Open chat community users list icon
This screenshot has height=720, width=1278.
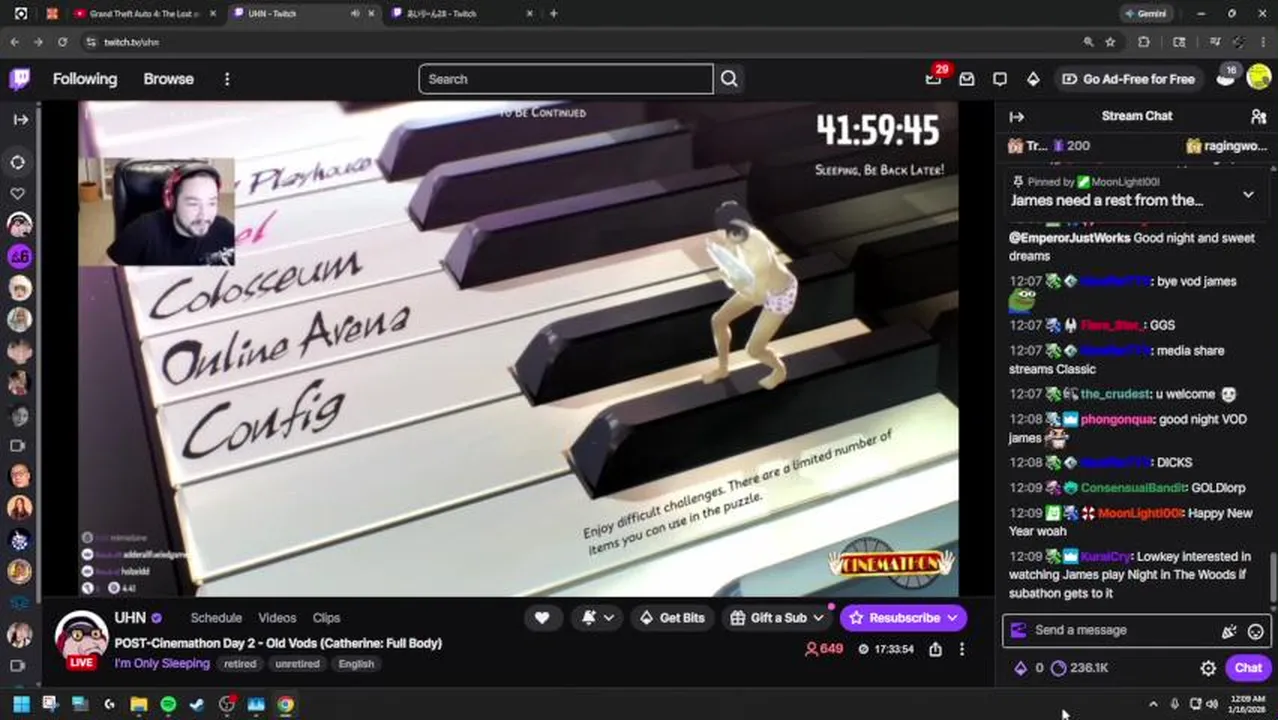point(1258,116)
